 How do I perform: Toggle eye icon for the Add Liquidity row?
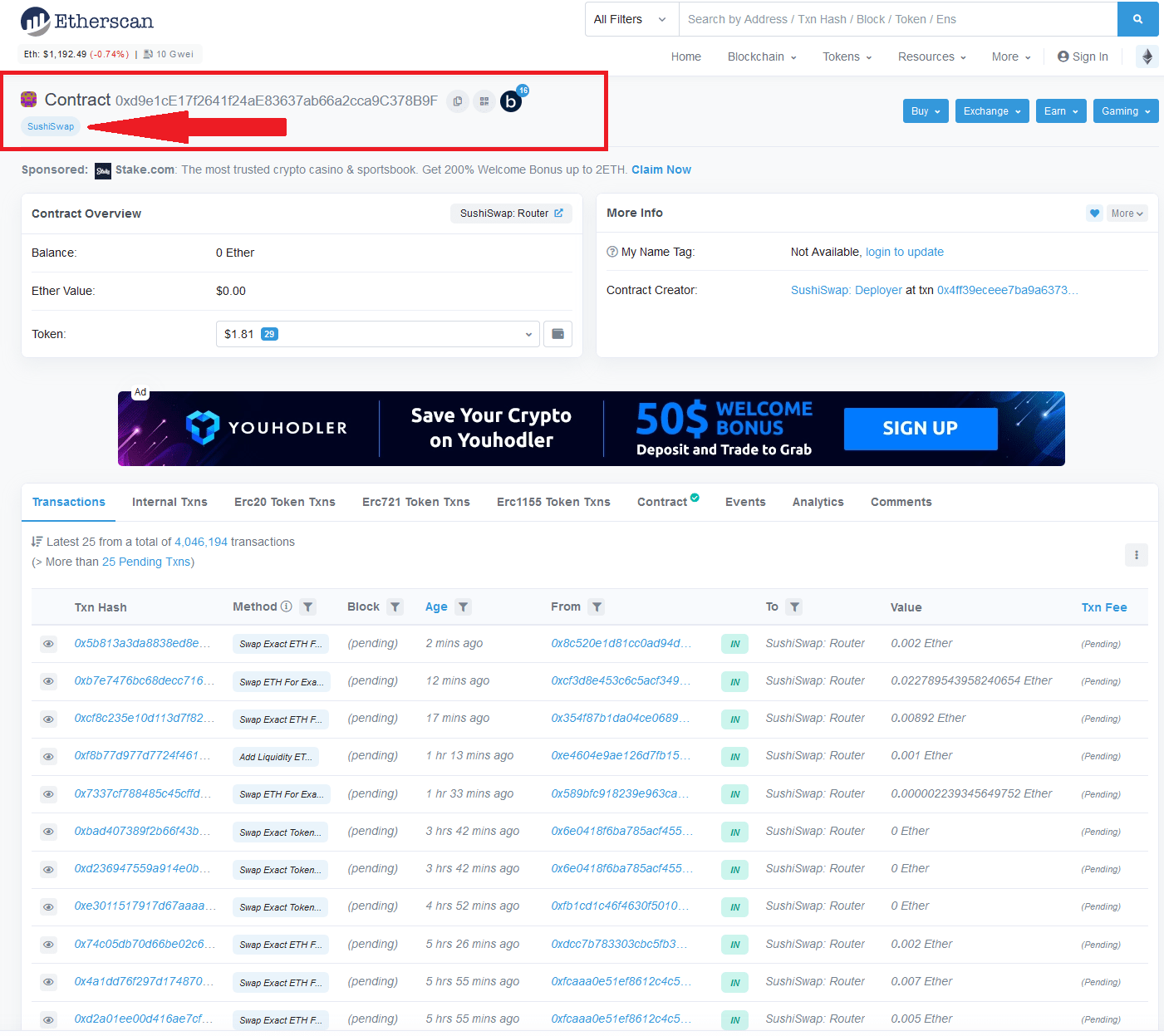click(49, 757)
